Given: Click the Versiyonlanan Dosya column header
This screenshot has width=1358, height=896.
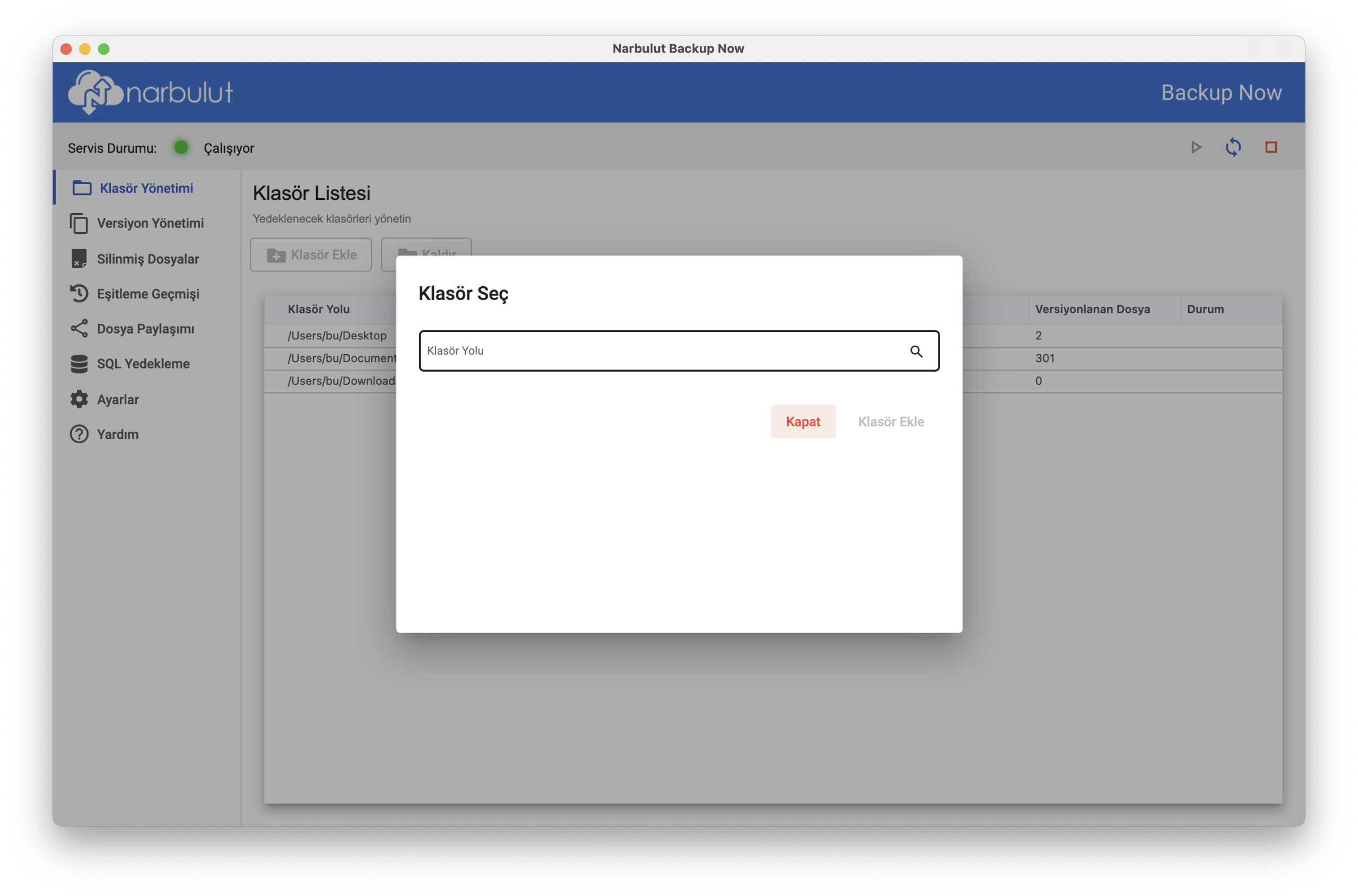Looking at the screenshot, I should [x=1092, y=309].
